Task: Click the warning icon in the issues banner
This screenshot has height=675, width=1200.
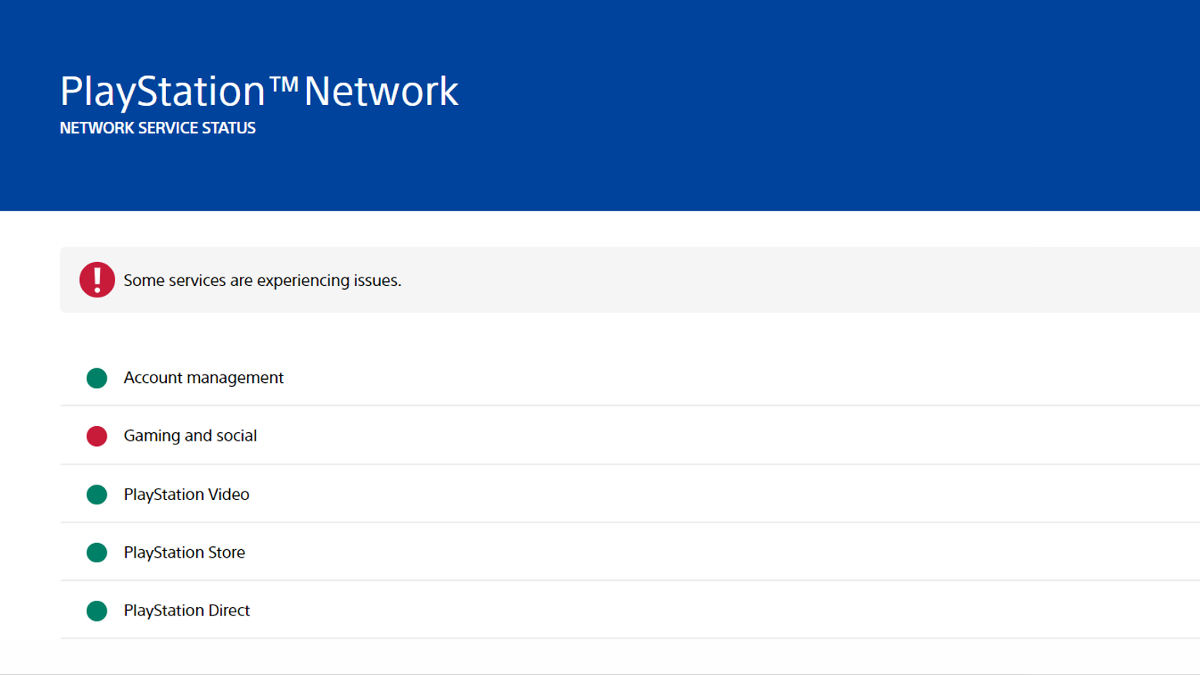Action: 97,280
